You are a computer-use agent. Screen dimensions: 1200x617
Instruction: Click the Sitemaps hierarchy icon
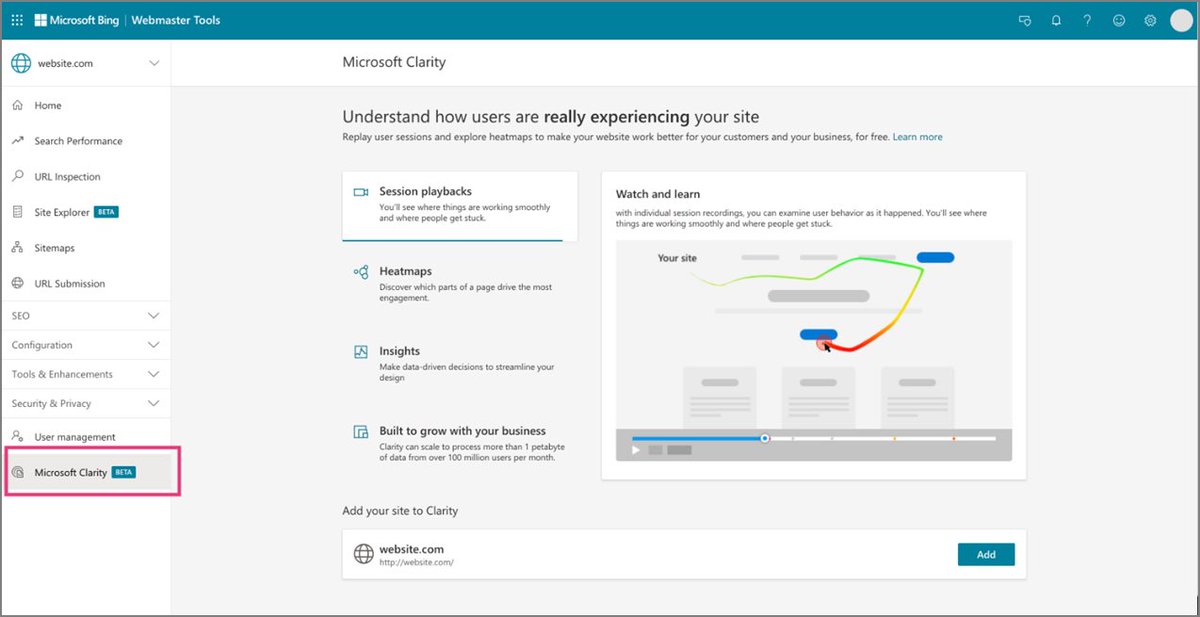coord(17,247)
